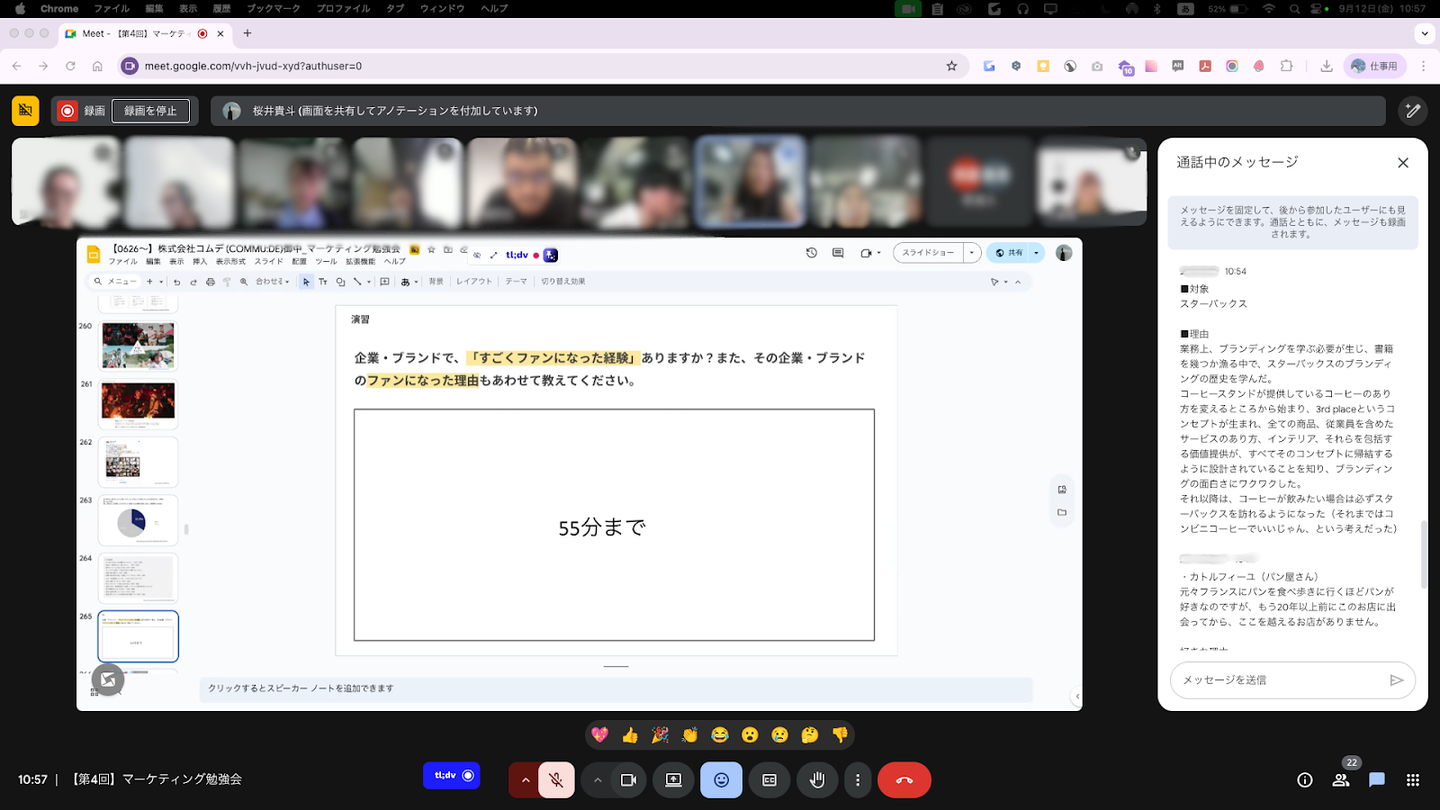The height and width of the screenshot is (810, 1440).
Task: Leave the call with red hangup button
Action: (x=904, y=780)
